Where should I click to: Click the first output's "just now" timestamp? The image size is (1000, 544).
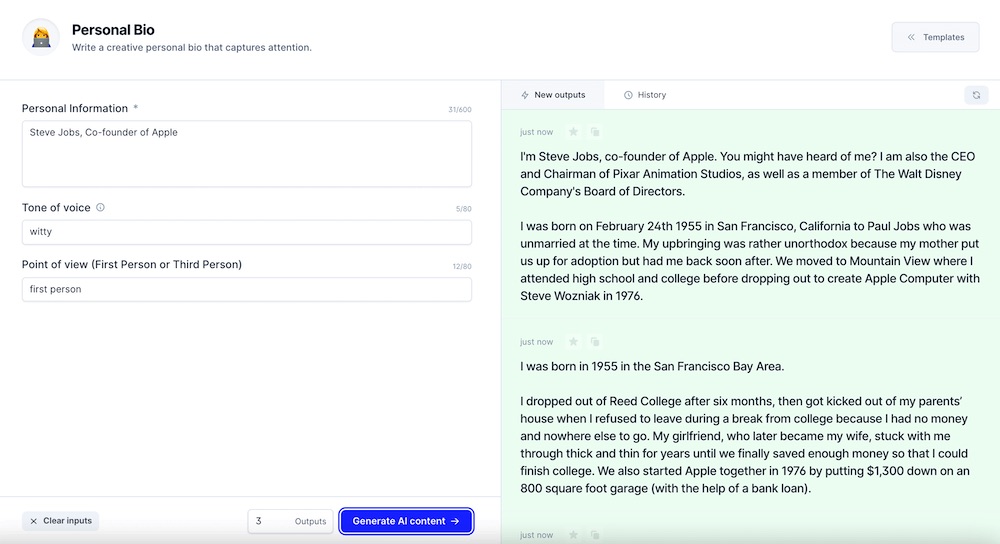click(536, 132)
